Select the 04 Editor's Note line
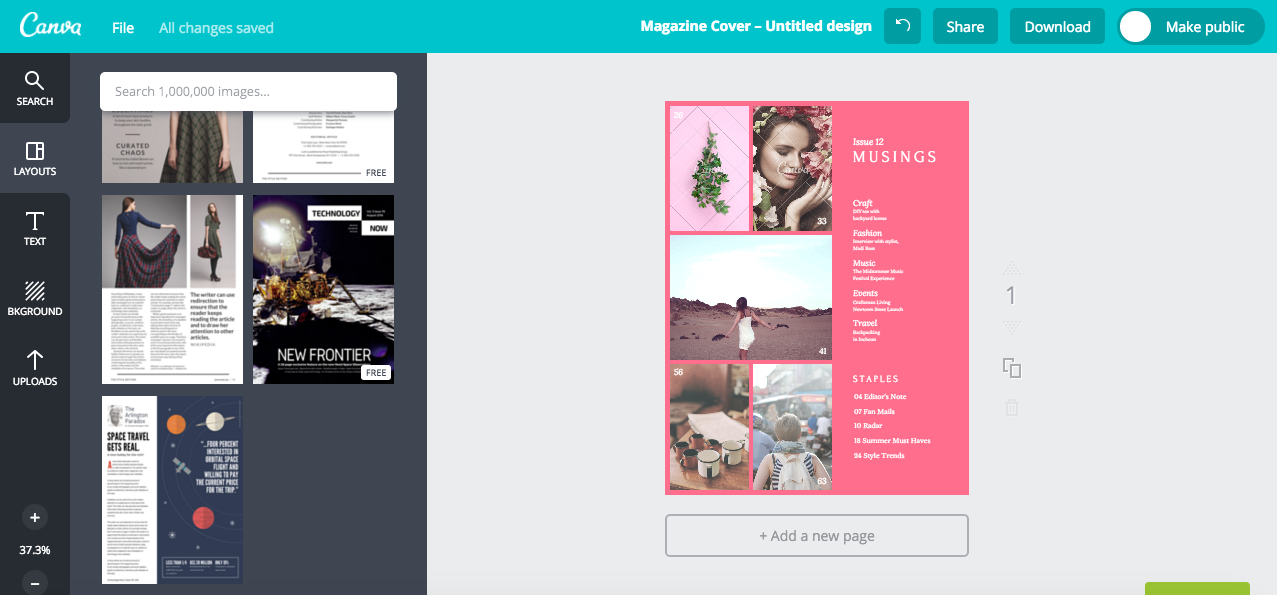Viewport: 1277px width, 595px height. 880,397
